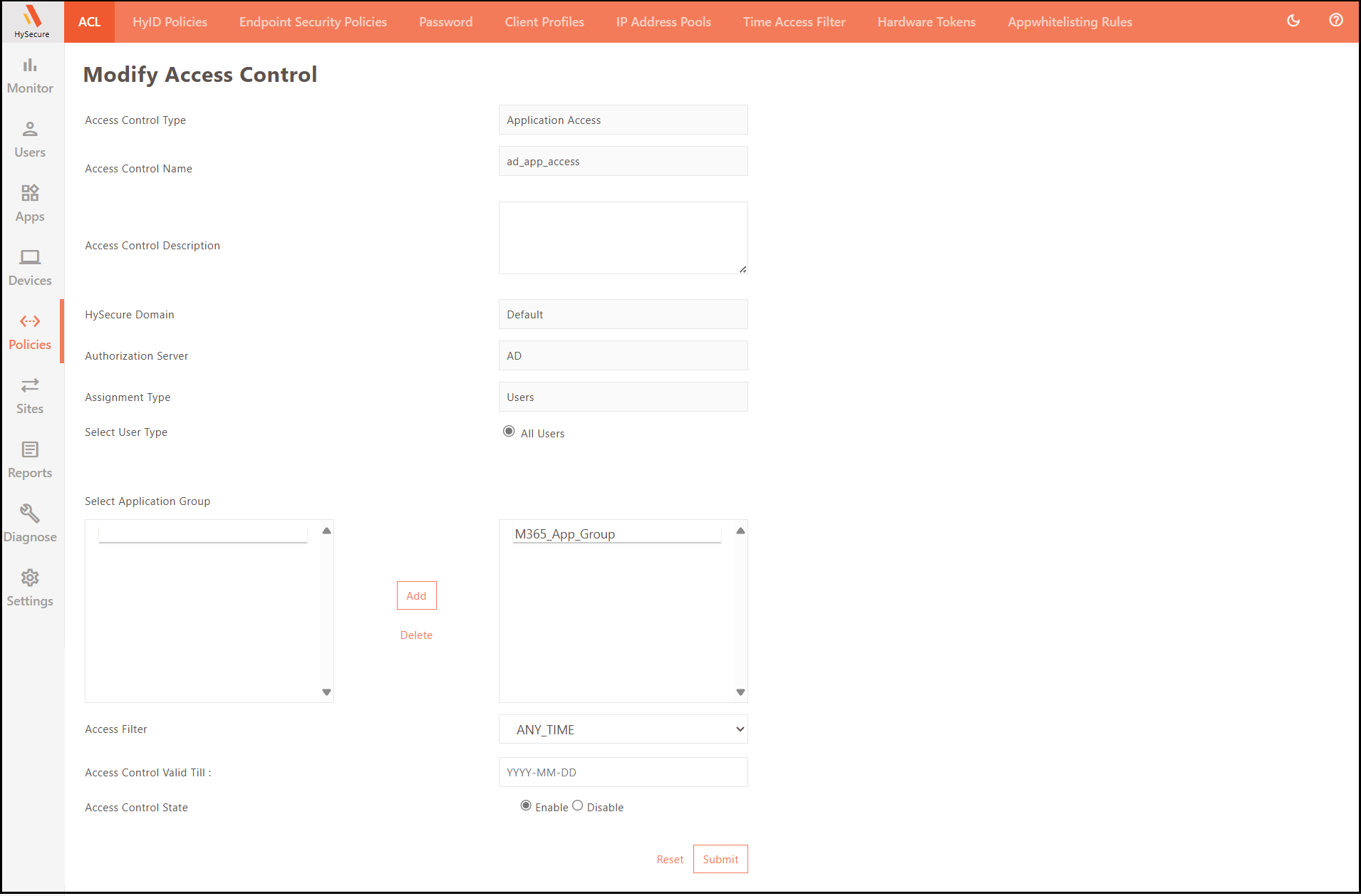1361x896 pixels.
Task: Open the Monitor section in sidebar
Action: (x=30, y=75)
